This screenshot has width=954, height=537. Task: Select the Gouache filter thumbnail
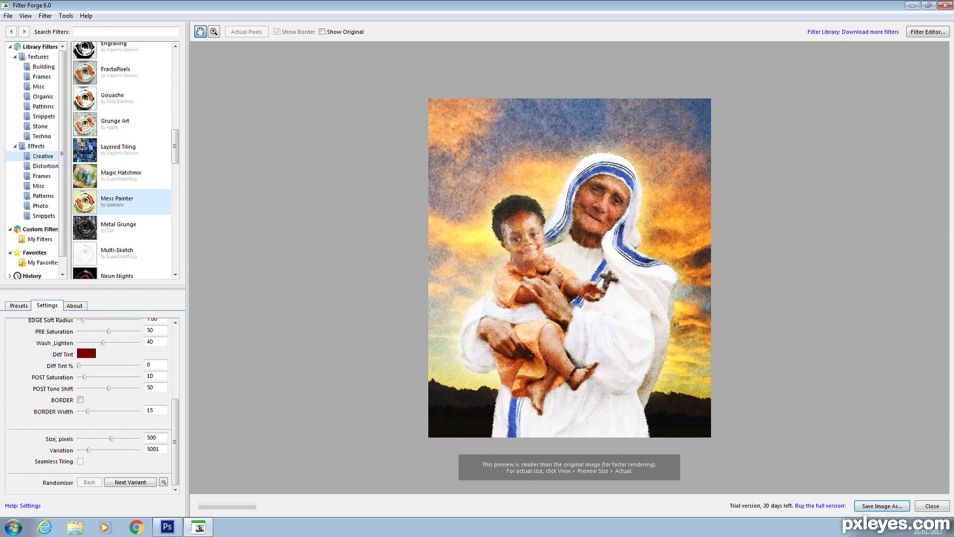(x=85, y=99)
